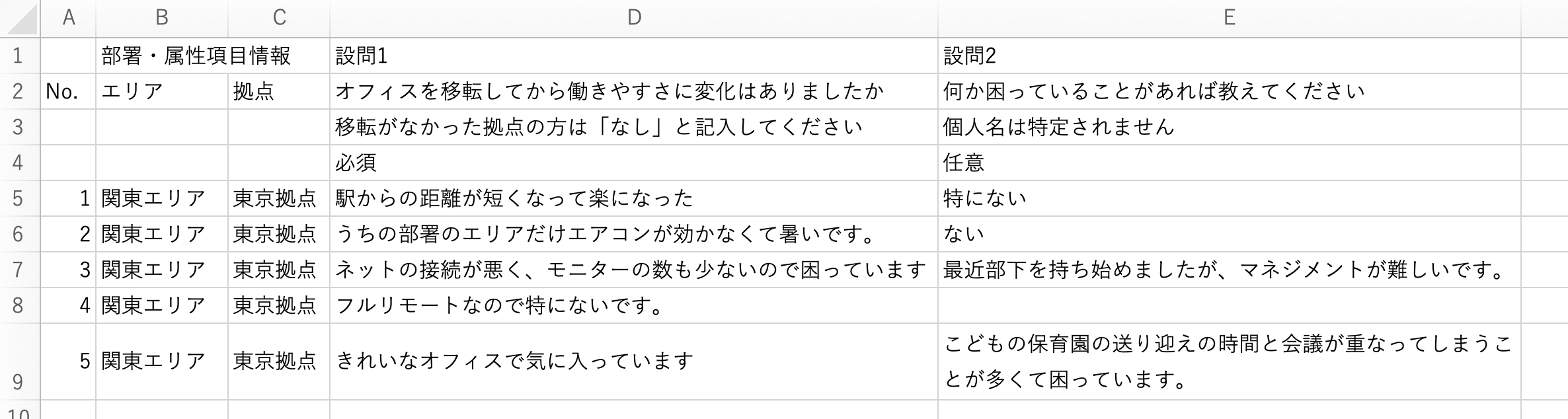Click the select-all triangle corner
Screen dimensions: 1568x419
[x=20, y=19]
